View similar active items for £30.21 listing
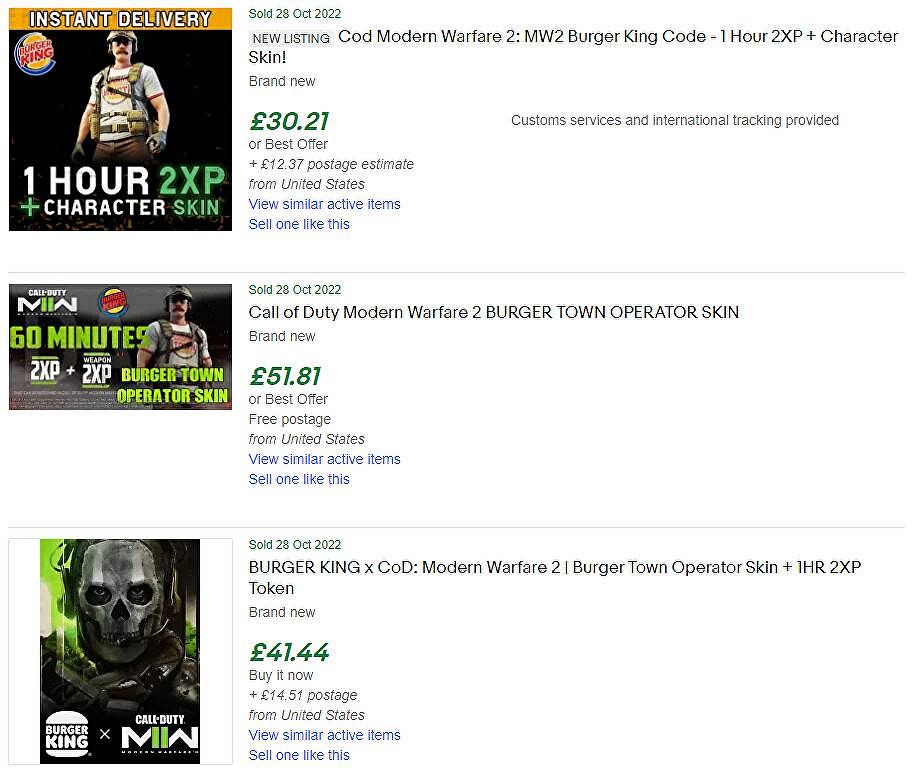The width and height of the screenshot is (915, 779). click(324, 204)
